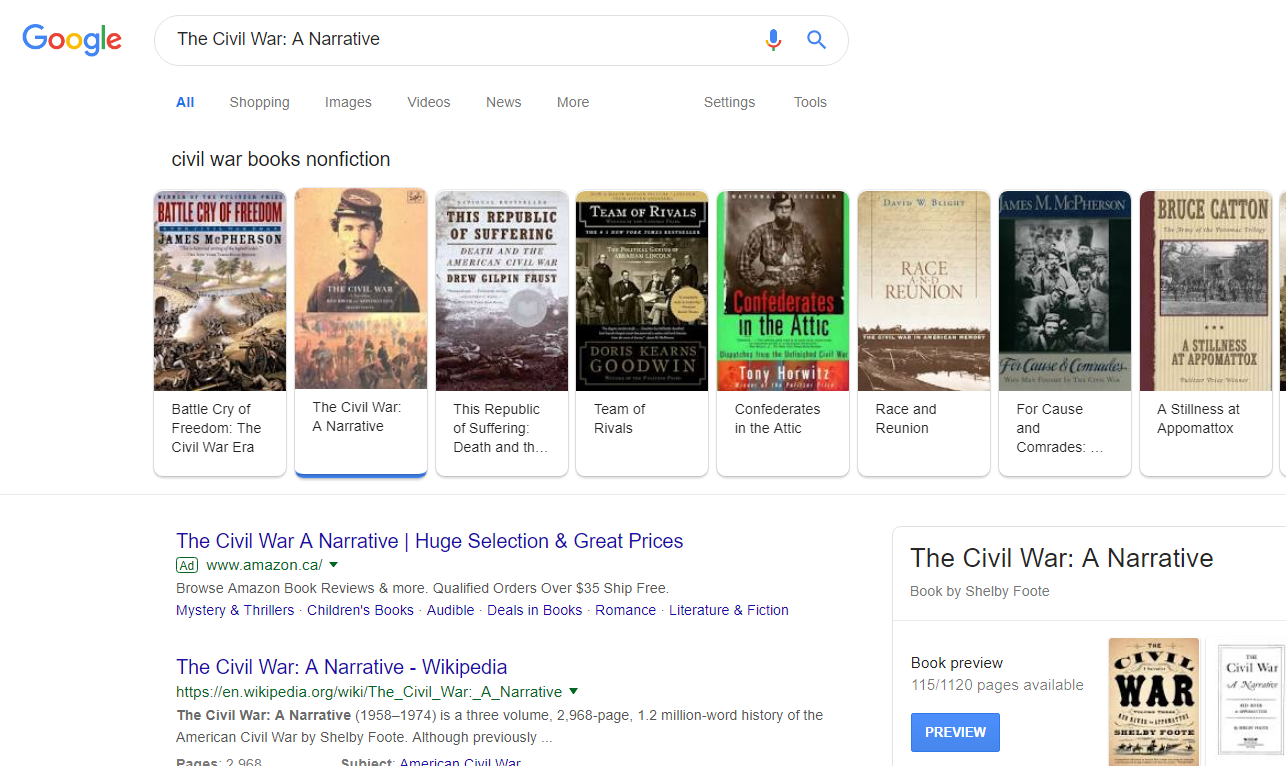The height and width of the screenshot is (766, 1286).
Task: Switch to Videos results tab
Action: [429, 102]
